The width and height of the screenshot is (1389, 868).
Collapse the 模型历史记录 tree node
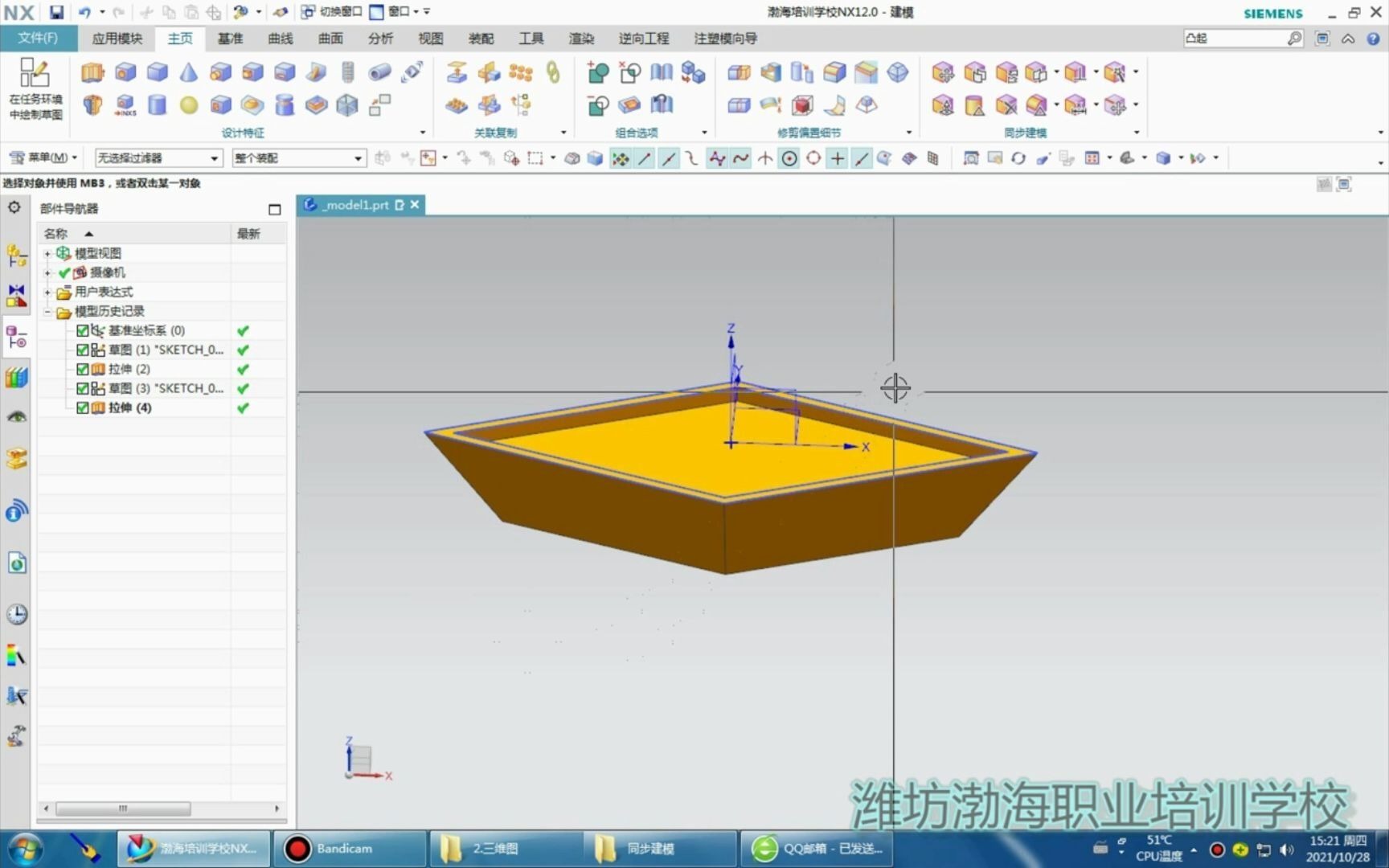(47, 311)
